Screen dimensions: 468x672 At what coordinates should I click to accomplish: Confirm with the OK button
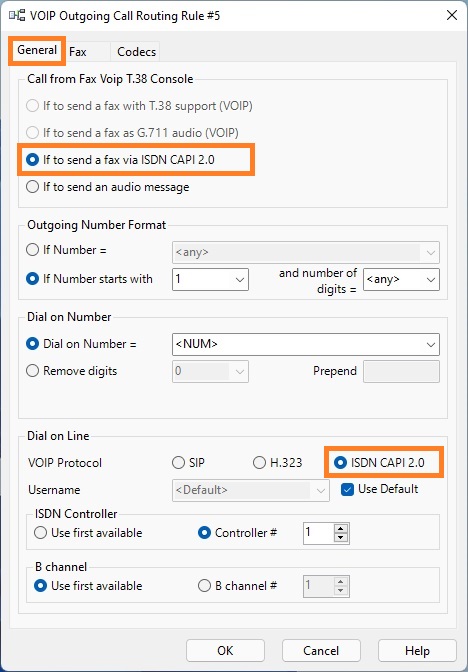click(225, 651)
